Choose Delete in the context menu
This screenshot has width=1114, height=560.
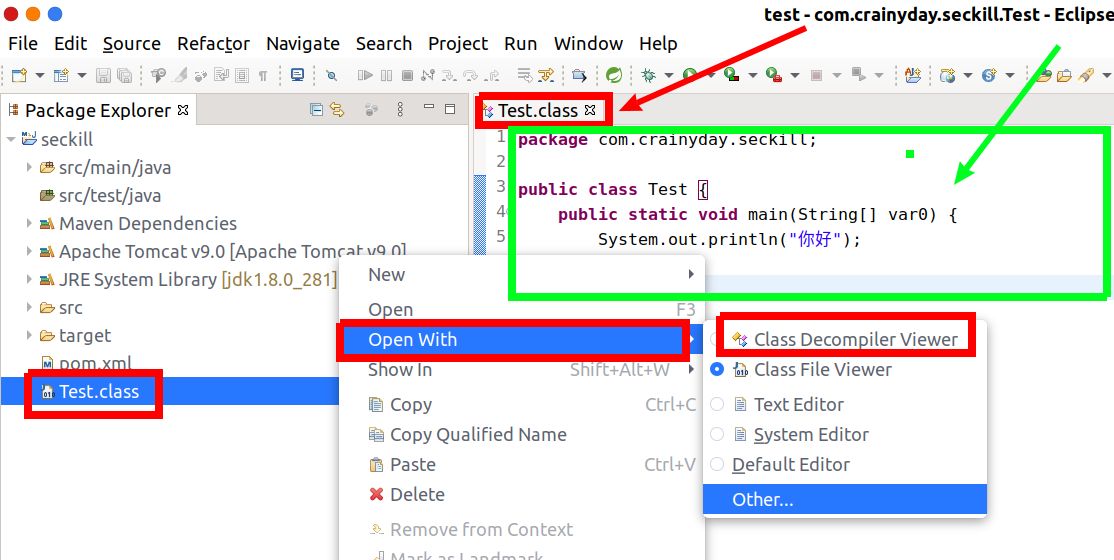click(x=522, y=495)
